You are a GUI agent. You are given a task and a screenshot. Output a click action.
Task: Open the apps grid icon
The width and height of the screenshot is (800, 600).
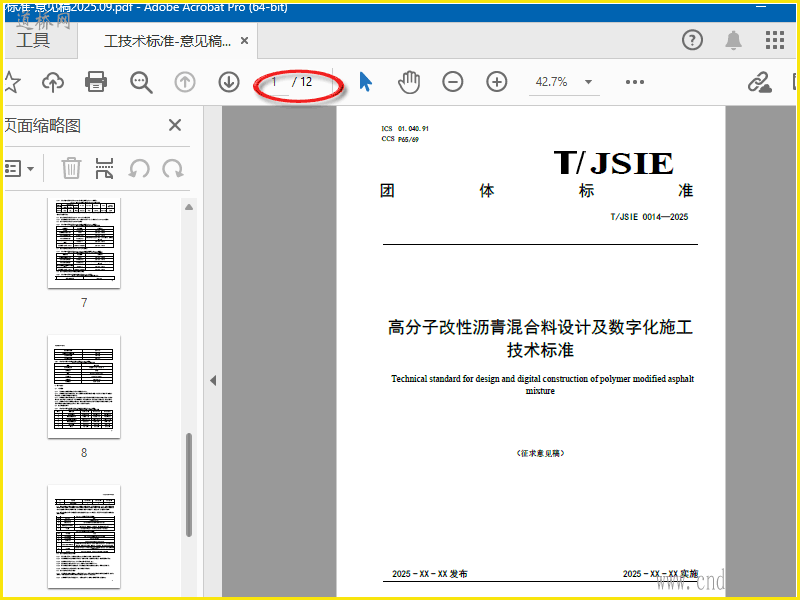[x=774, y=40]
